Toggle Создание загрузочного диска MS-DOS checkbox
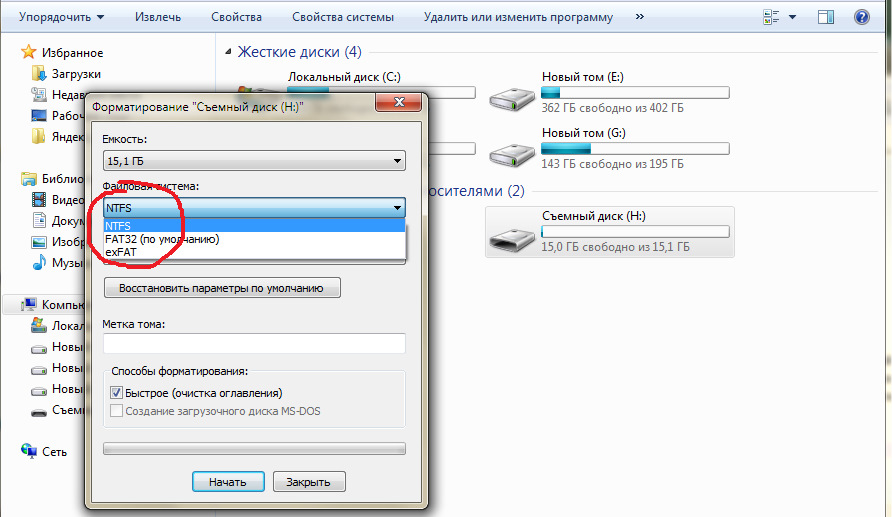 pyautogui.click(x=116, y=411)
